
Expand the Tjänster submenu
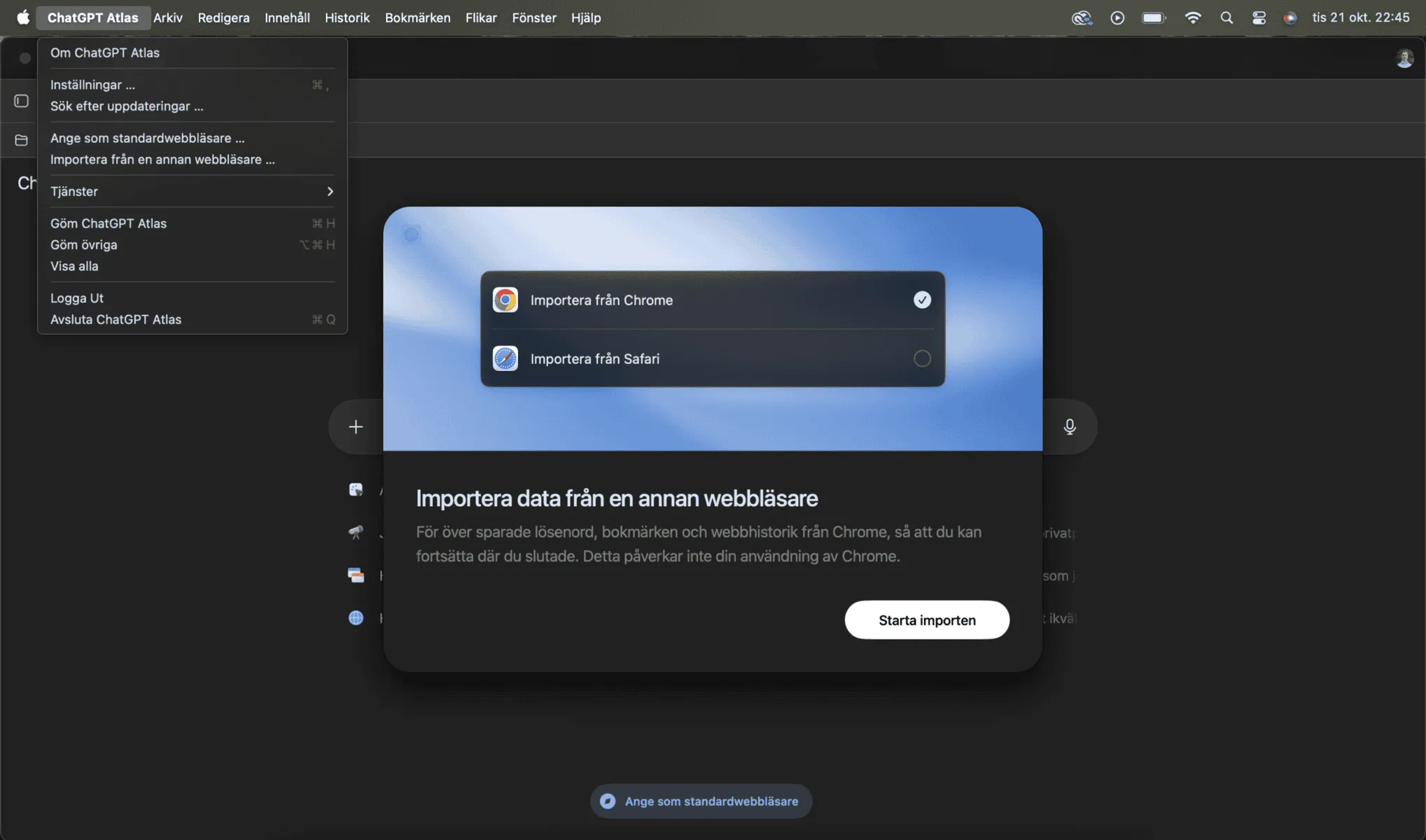(193, 191)
